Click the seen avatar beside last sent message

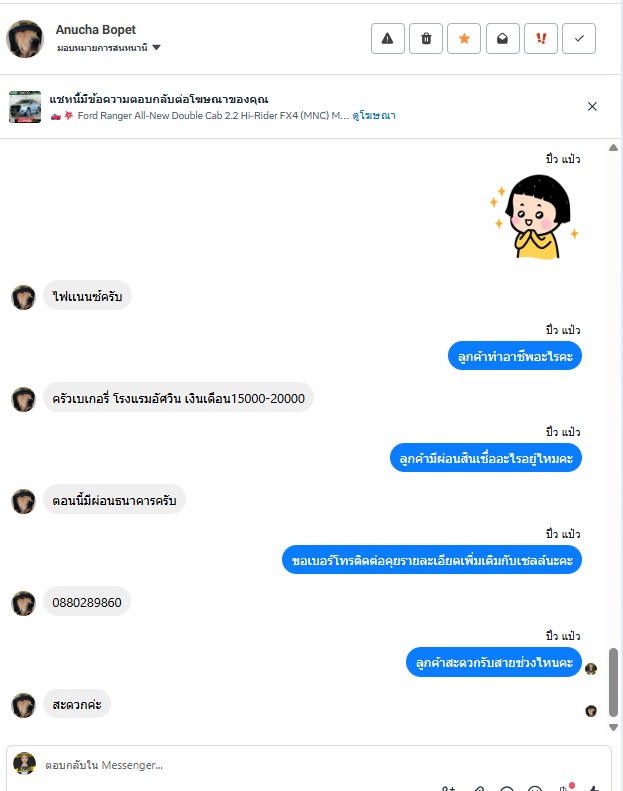[591, 669]
